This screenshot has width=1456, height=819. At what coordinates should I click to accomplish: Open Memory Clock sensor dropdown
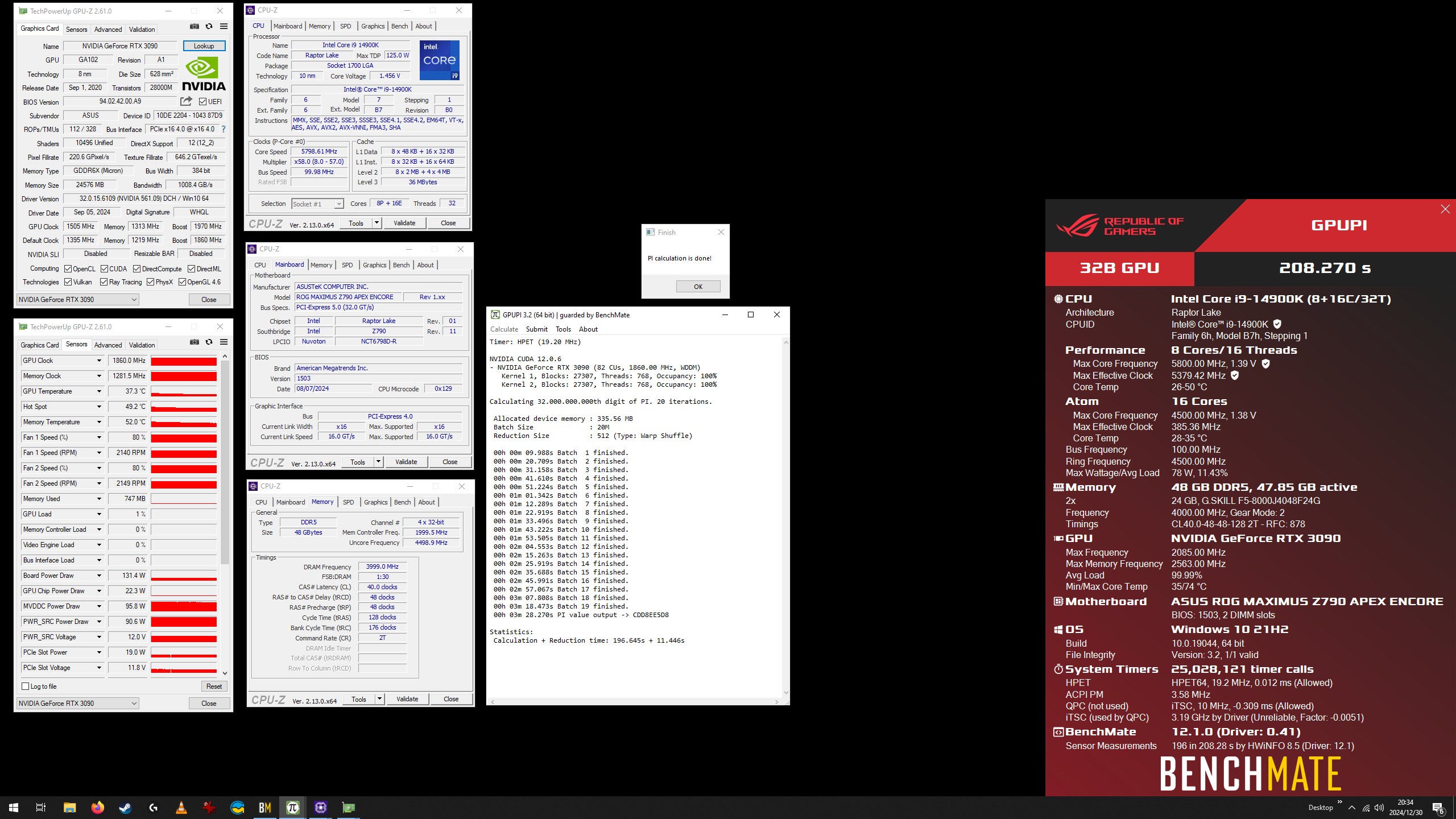[99, 376]
